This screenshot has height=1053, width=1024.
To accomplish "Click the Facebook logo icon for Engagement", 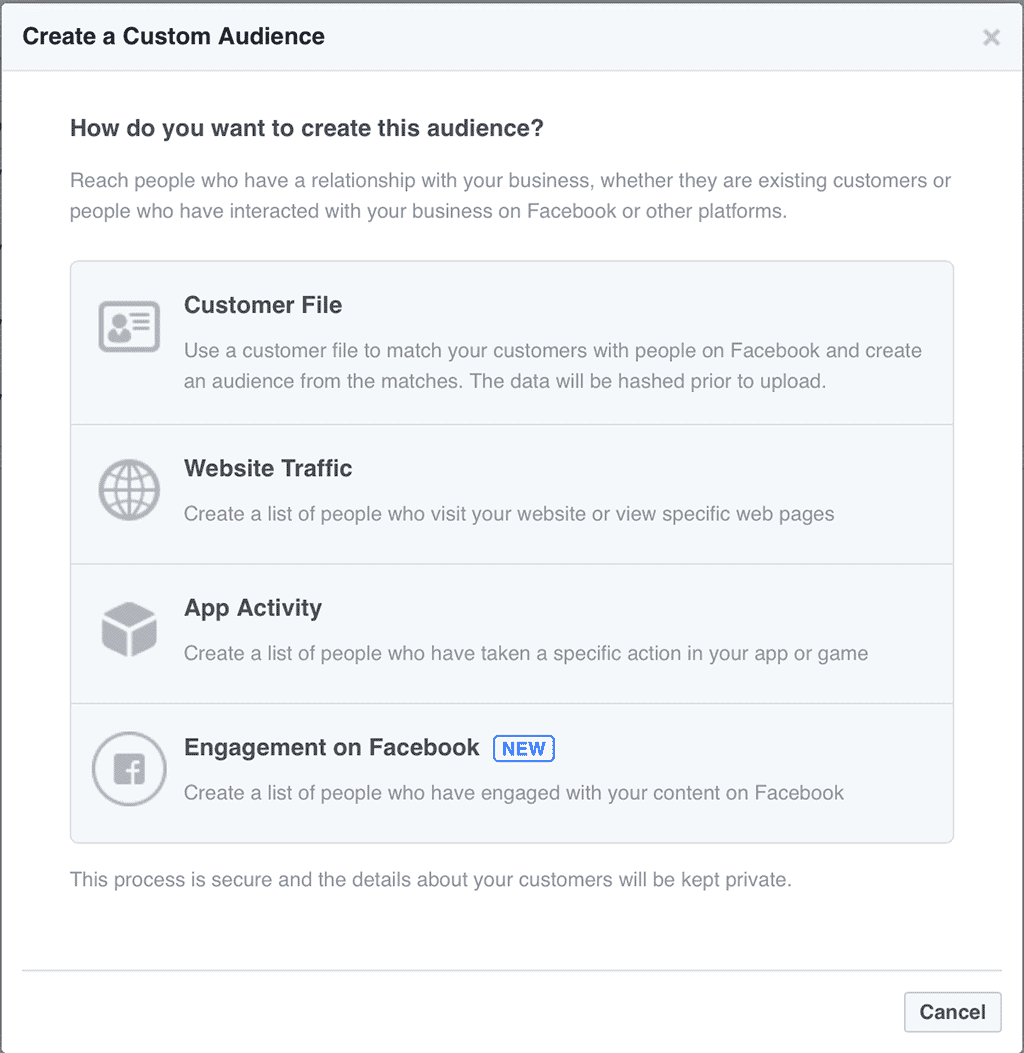I will (129, 768).
